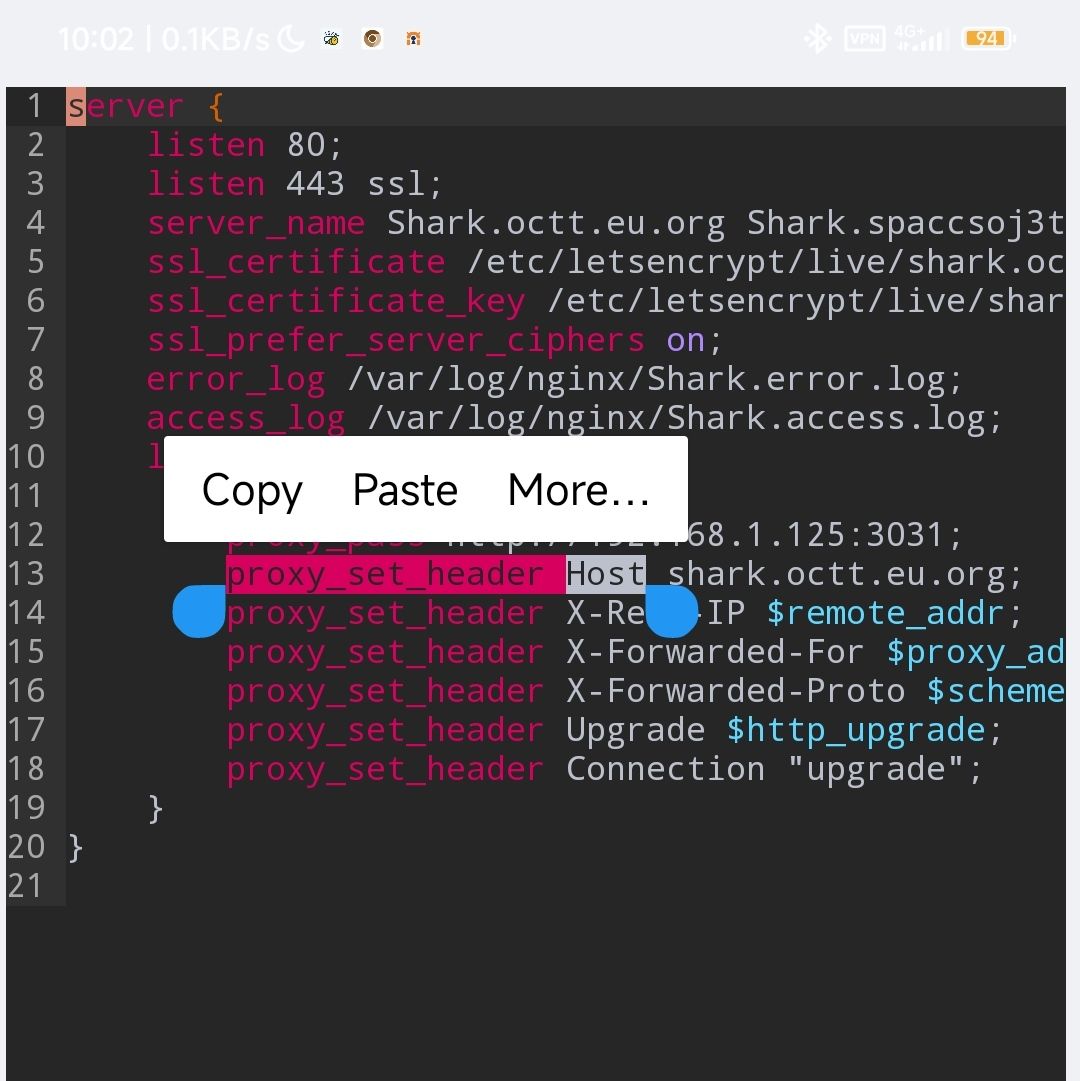The width and height of the screenshot is (1080, 1081).
Task: Tap the round camera notification icon
Action: [x=372, y=38]
